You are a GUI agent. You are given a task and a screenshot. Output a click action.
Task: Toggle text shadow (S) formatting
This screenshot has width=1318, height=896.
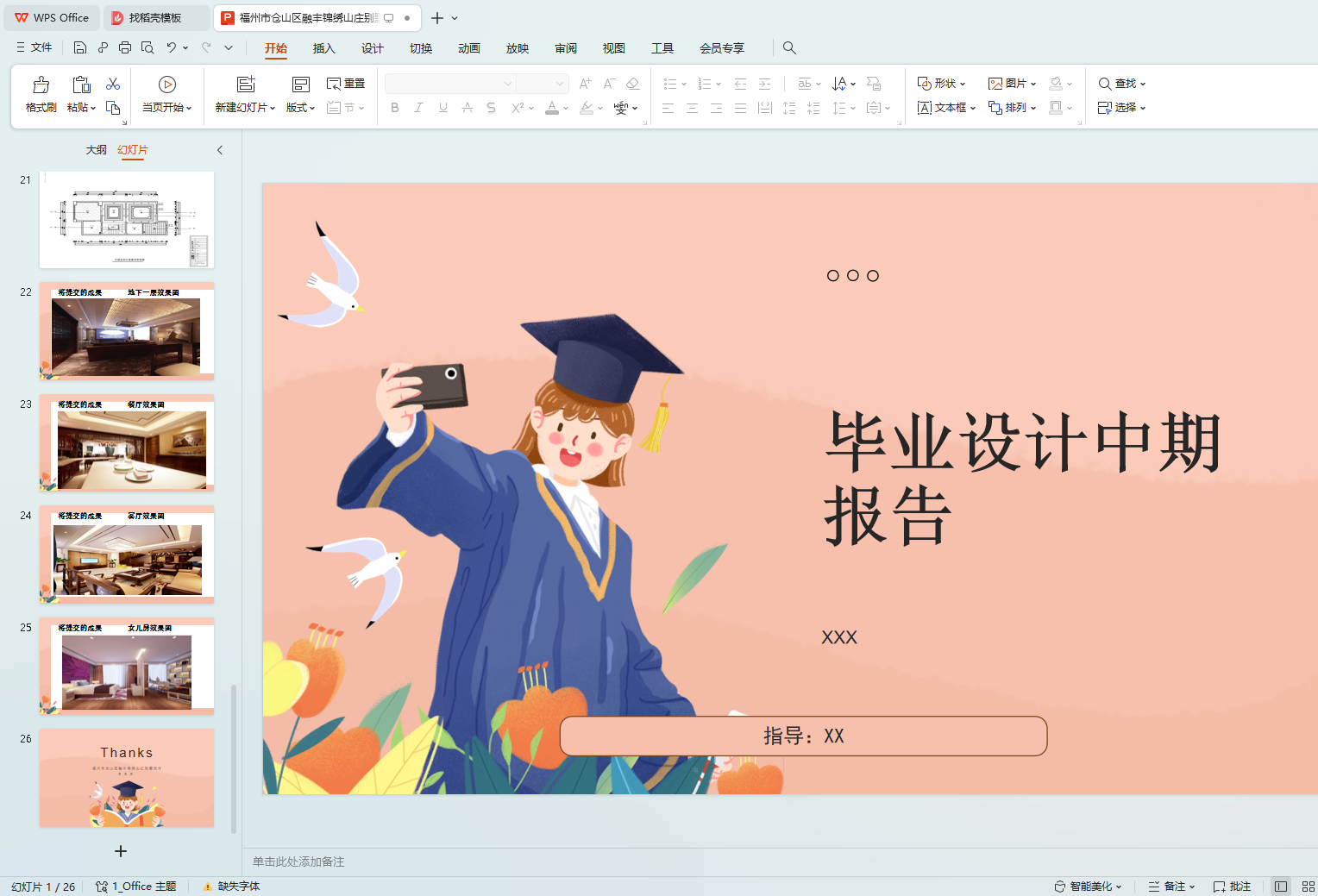click(x=491, y=108)
